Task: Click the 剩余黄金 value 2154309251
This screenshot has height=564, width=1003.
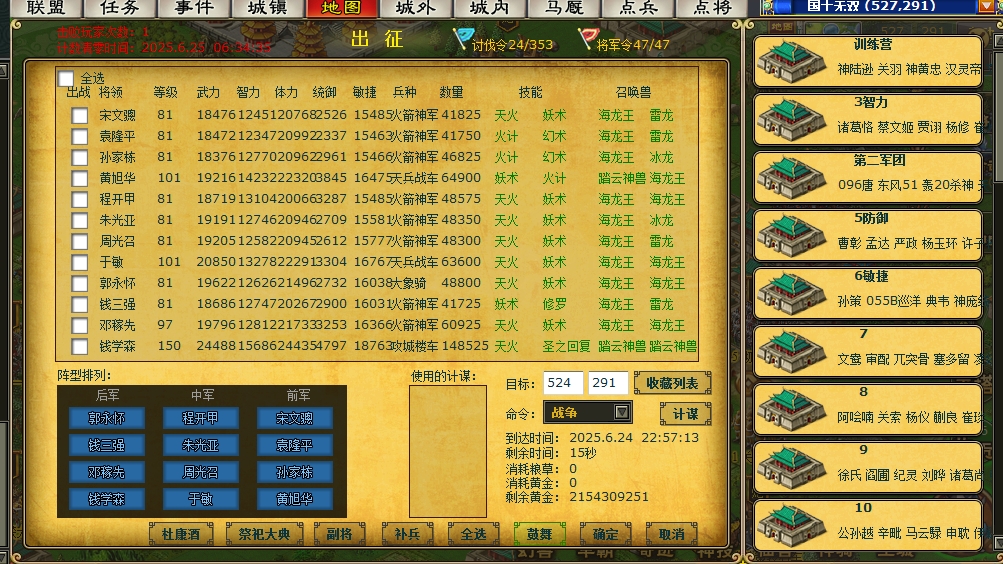Action: (609, 497)
